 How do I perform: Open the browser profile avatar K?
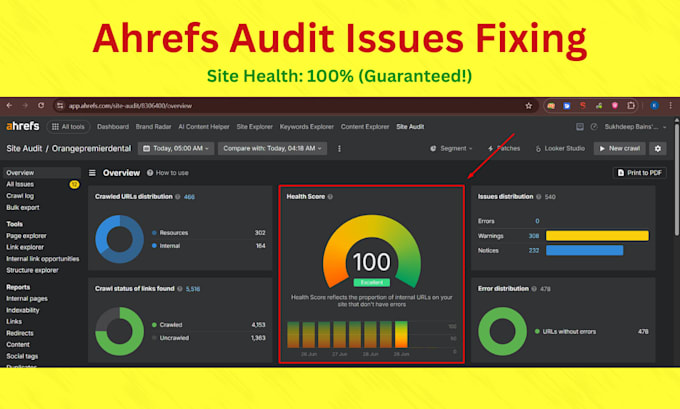point(654,105)
